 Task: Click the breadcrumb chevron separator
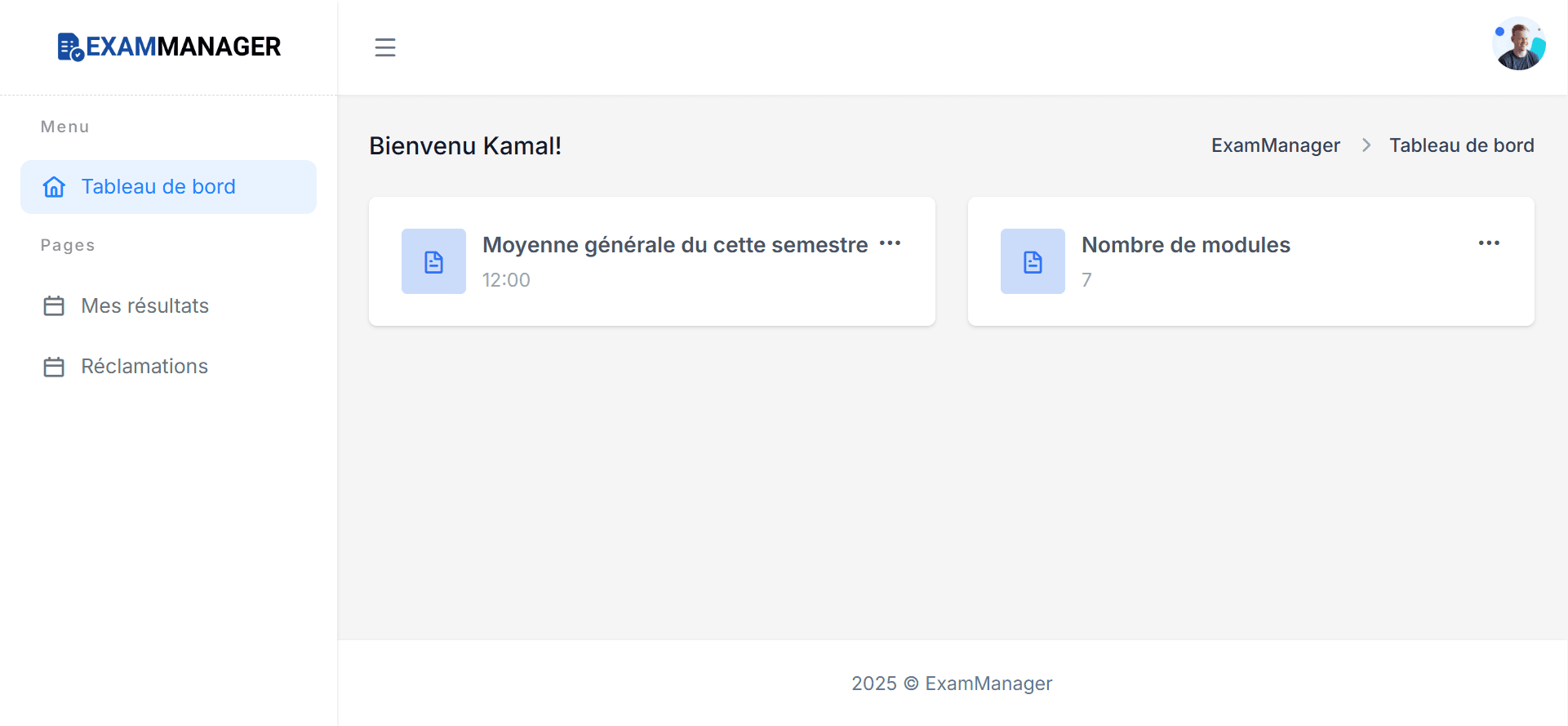[x=1366, y=145]
